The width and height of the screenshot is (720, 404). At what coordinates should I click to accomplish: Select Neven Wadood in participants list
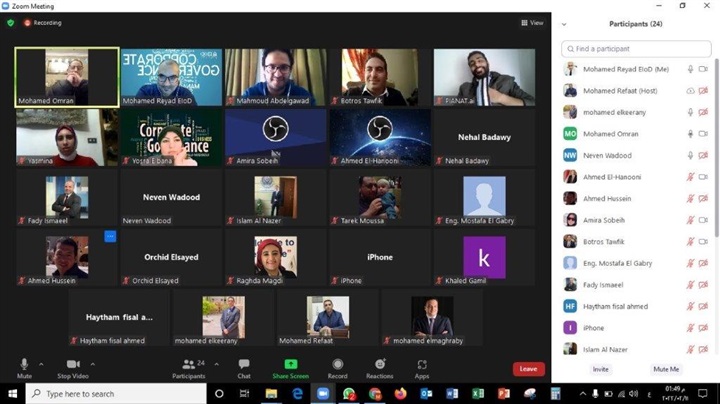[x=636, y=156]
